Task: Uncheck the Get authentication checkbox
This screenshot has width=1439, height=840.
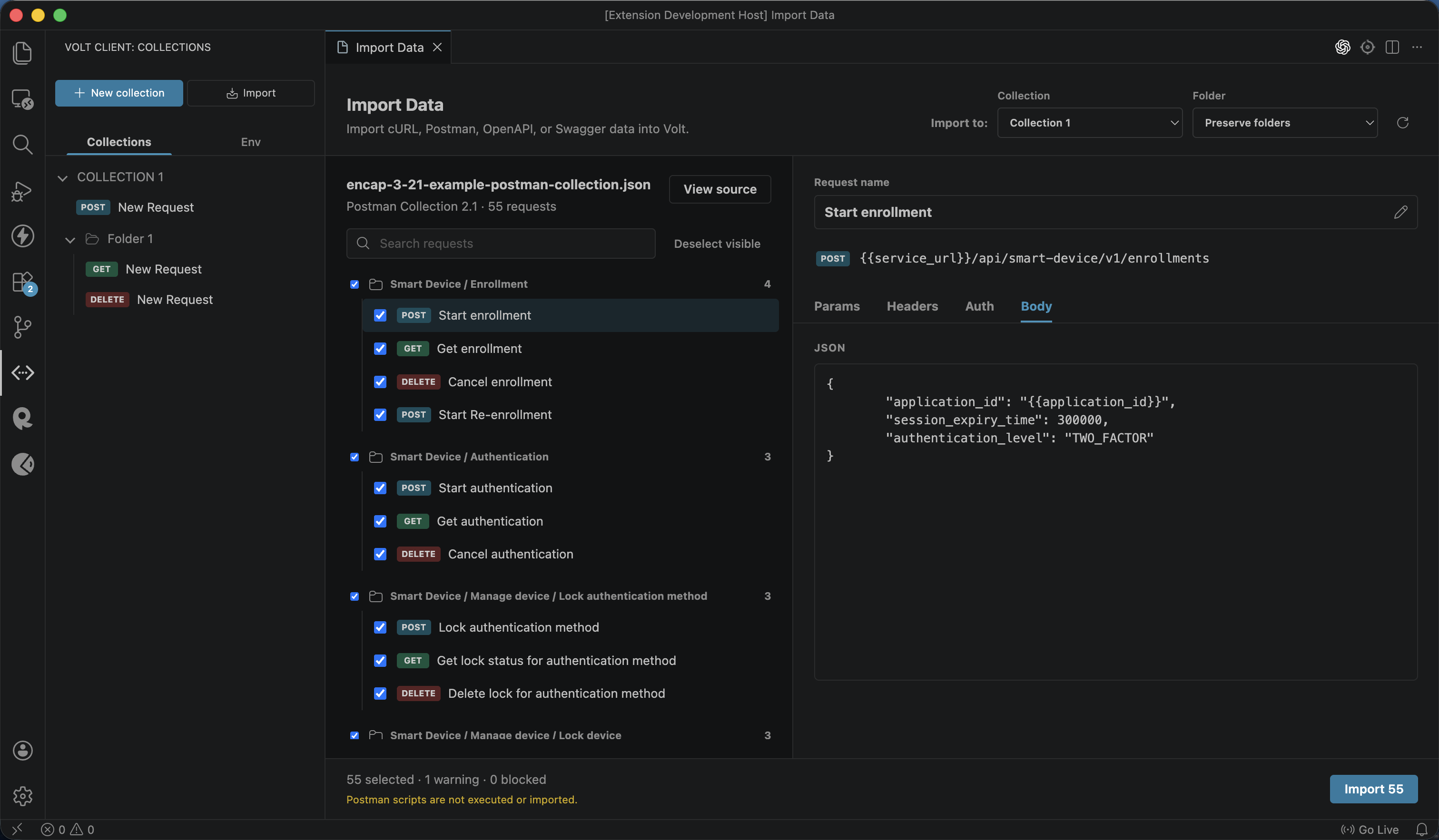Action: (x=380, y=521)
